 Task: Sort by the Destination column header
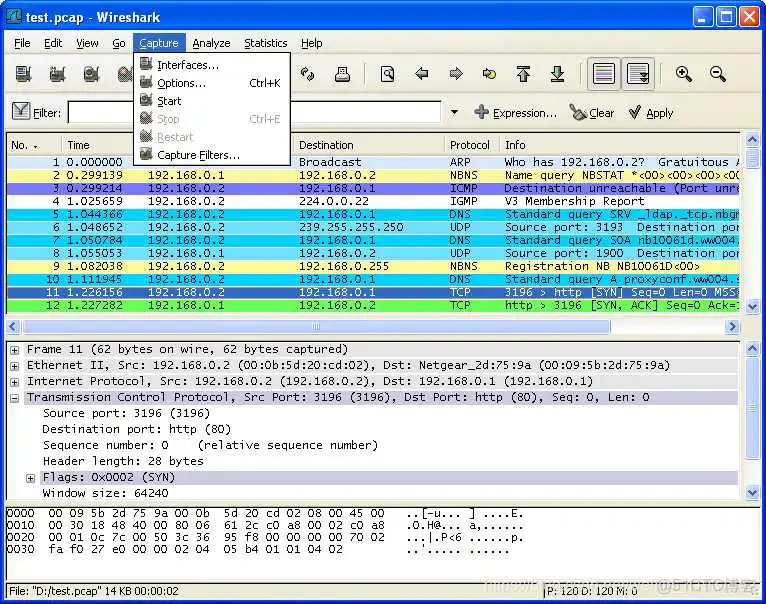(369, 145)
